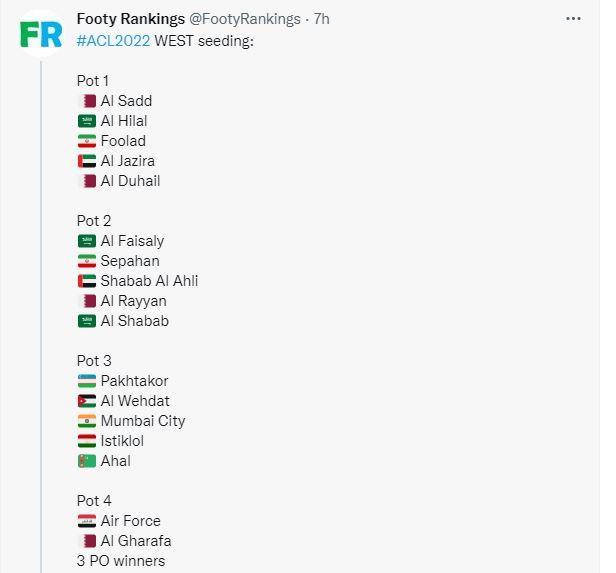Click the Turkmenistan flag beside Ahal
This screenshot has width=616, height=573.
(x=87, y=461)
